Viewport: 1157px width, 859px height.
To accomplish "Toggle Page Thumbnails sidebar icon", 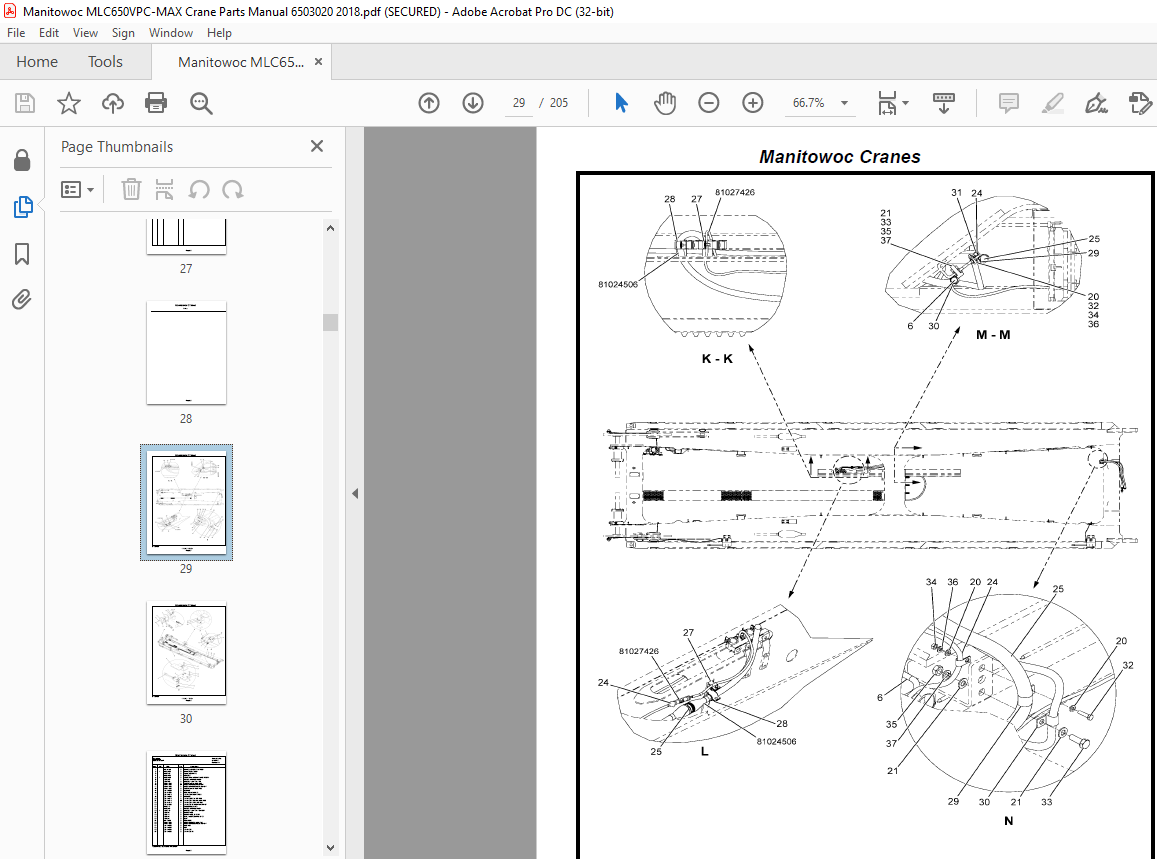I will click(x=22, y=207).
